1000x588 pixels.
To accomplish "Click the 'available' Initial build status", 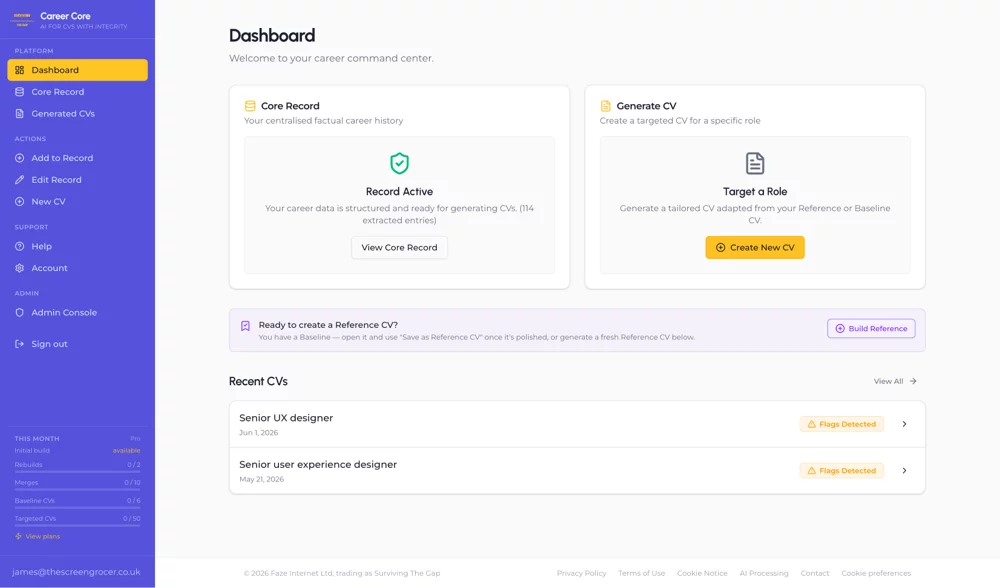I will tap(126, 451).
